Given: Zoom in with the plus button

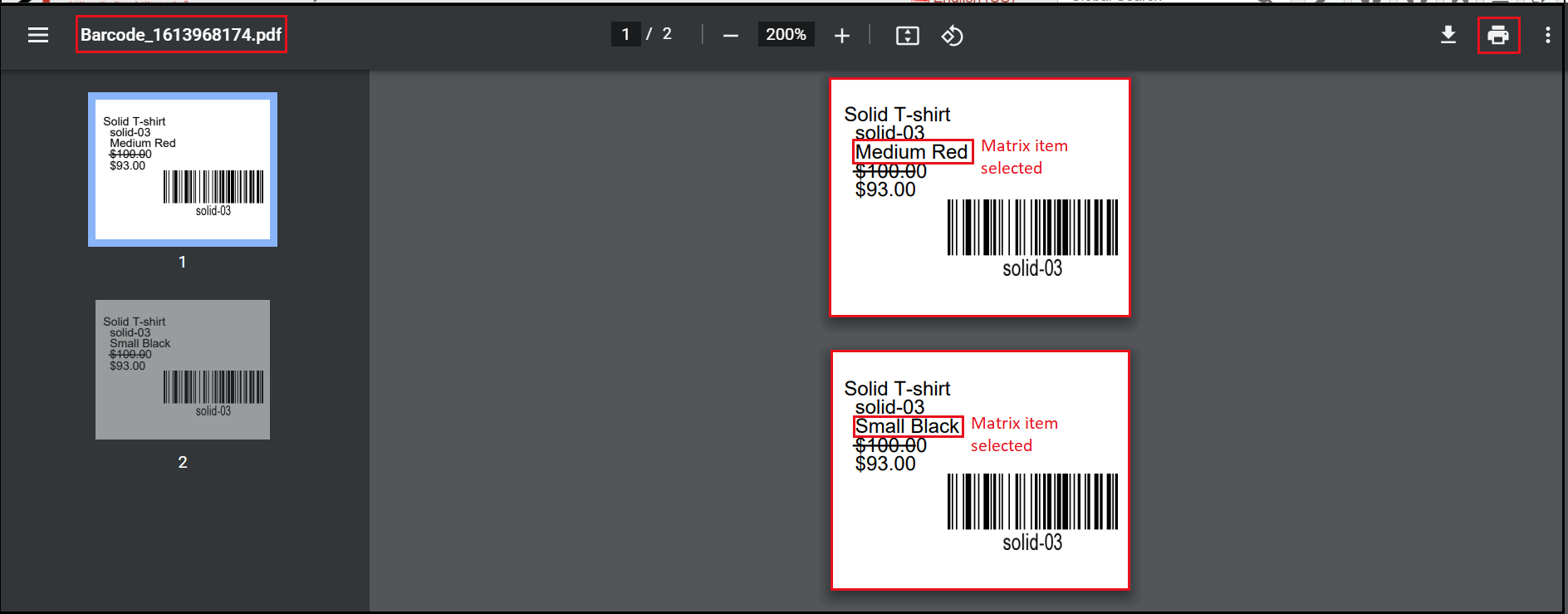Looking at the screenshot, I should coord(842,35).
